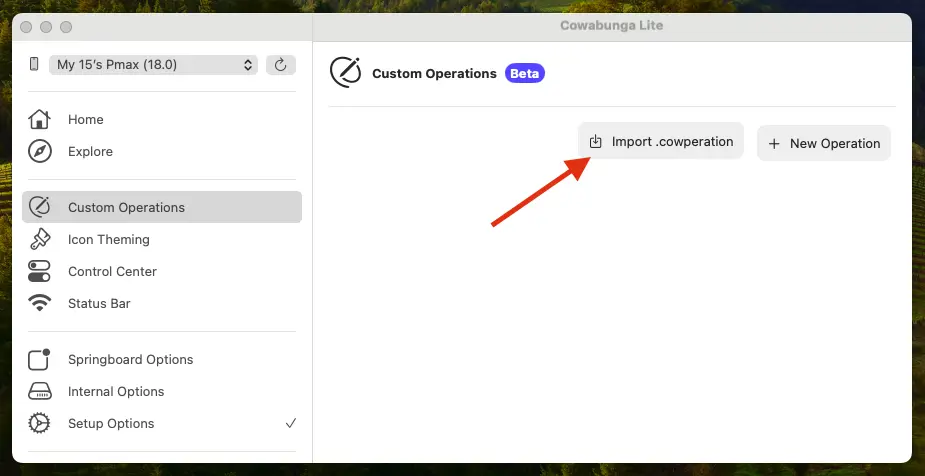This screenshot has width=925, height=476.
Task: Open the device selector dropdown
Action: [x=153, y=65]
